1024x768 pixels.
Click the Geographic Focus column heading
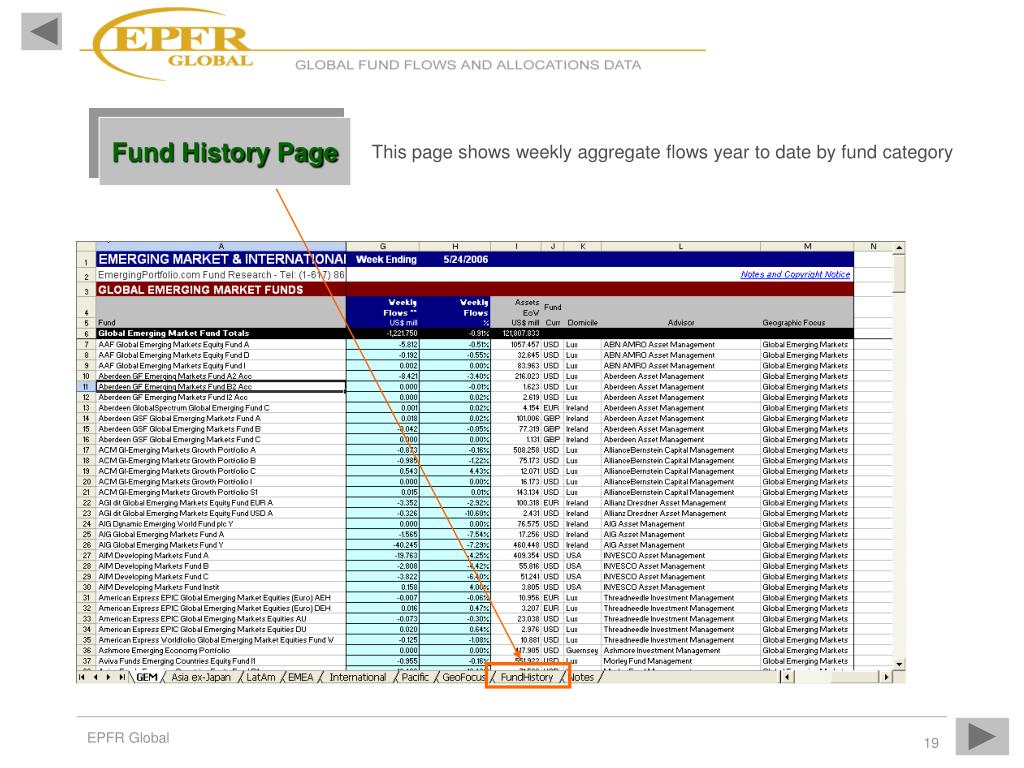tap(793, 323)
